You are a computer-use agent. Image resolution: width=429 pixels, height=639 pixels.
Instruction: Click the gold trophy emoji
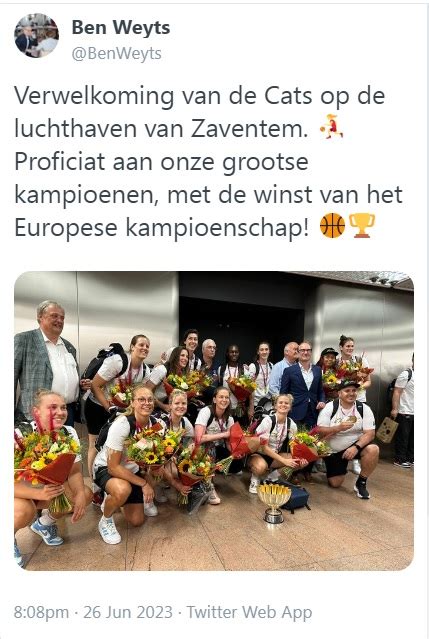[362, 225]
